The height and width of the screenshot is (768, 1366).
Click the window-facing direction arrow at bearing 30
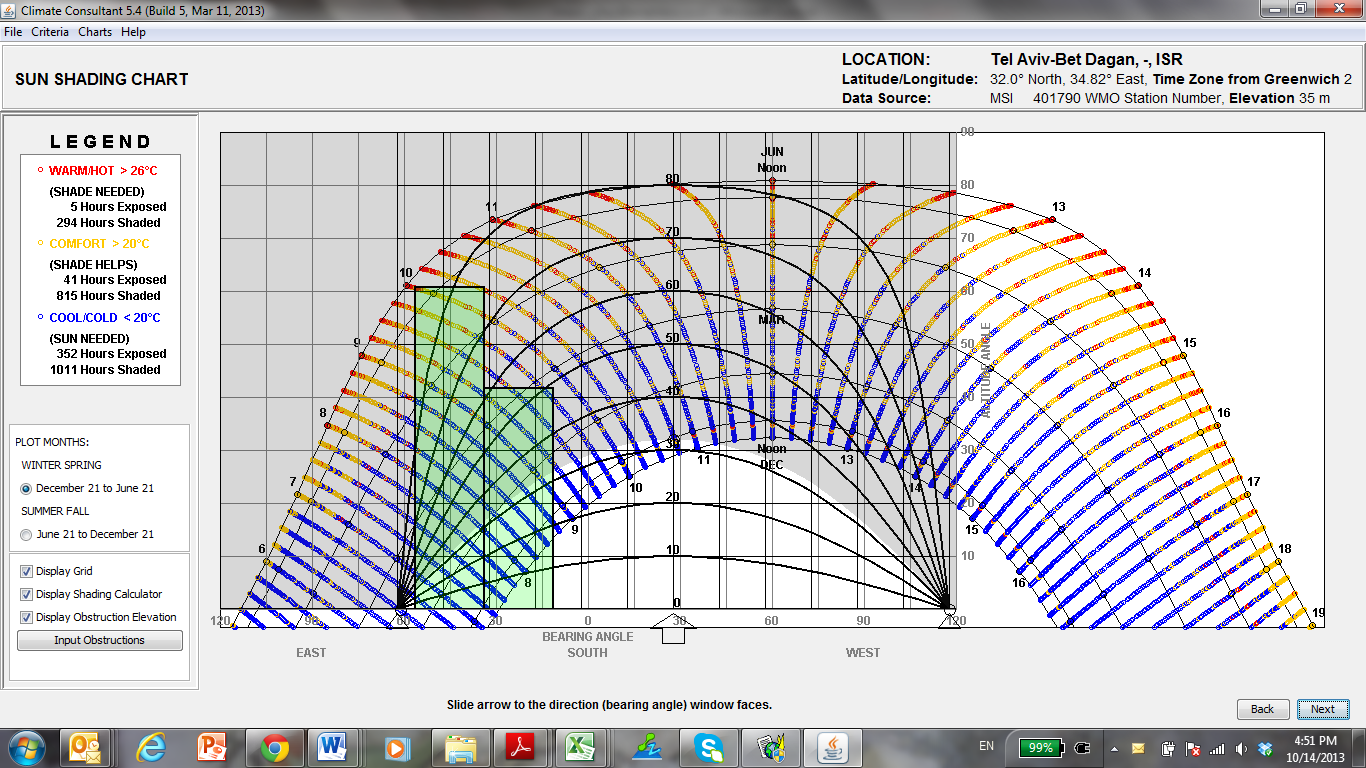coord(674,630)
